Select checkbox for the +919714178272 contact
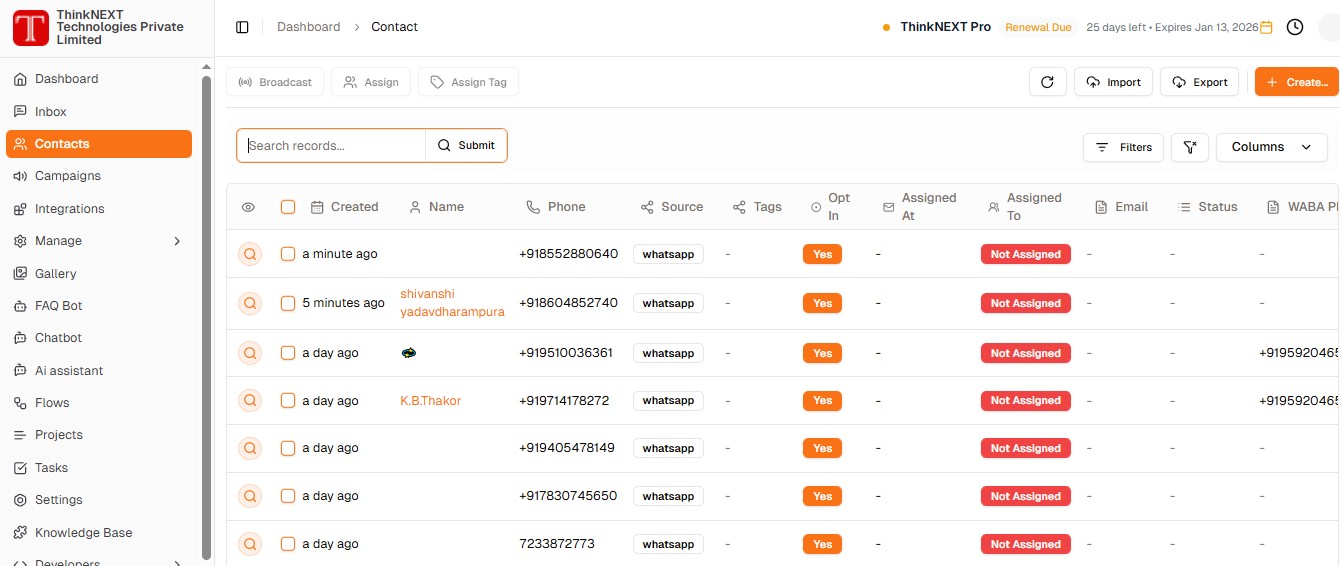 pos(288,401)
